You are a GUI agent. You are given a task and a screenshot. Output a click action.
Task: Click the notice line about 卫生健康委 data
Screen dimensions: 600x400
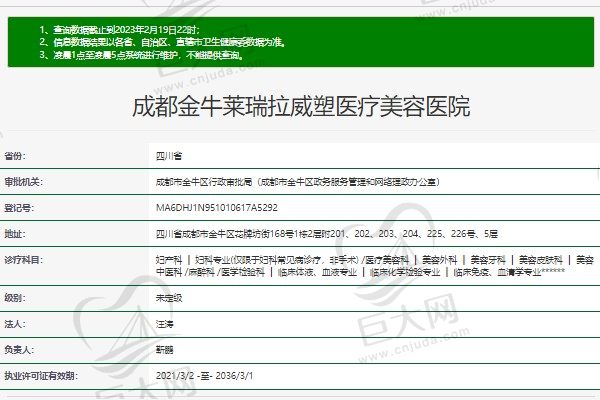pyautogui.click(x=162, y=42)
